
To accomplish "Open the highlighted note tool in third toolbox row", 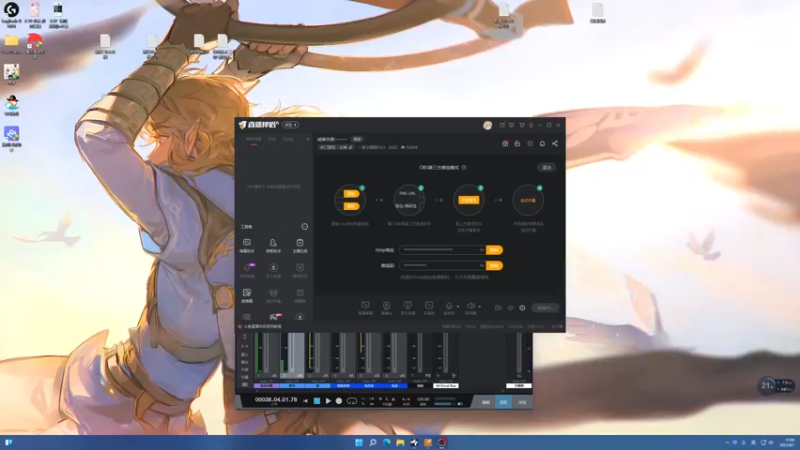I will coord(247,295).
